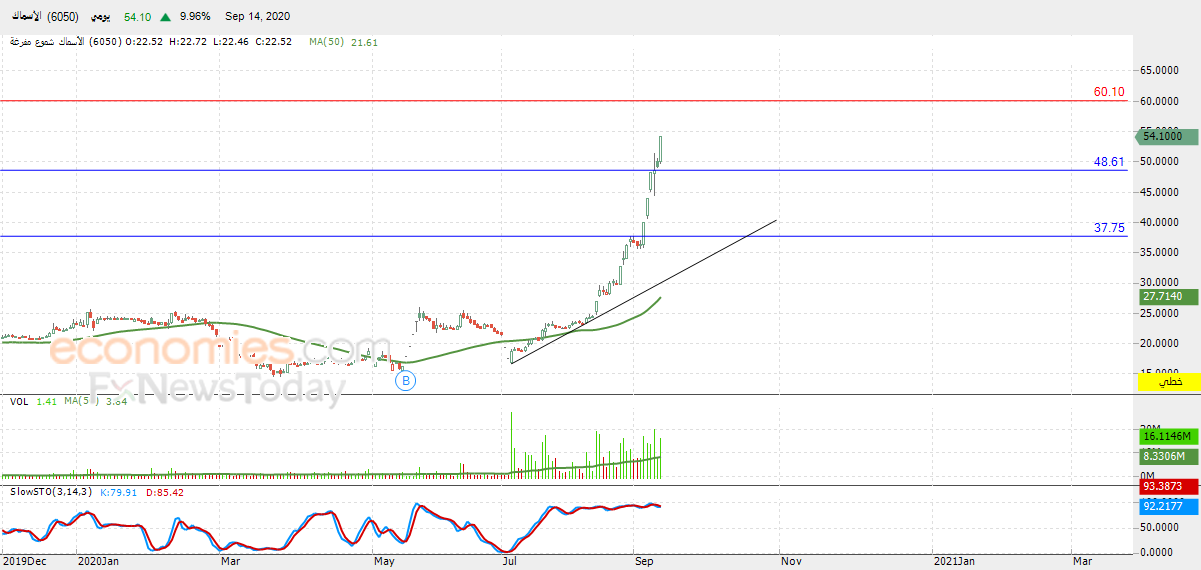Click the 54.10 last price in header
This screenshot has width=1201, height=570.
[x=137, y=17]
